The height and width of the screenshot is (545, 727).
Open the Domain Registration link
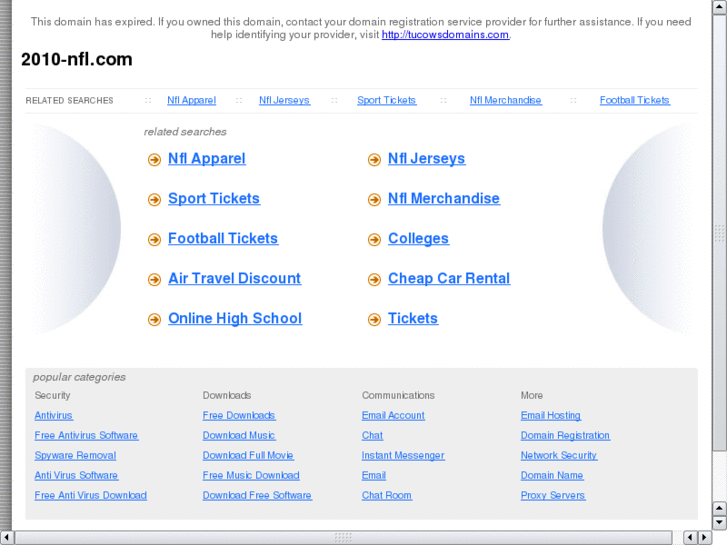coord(565,436)
